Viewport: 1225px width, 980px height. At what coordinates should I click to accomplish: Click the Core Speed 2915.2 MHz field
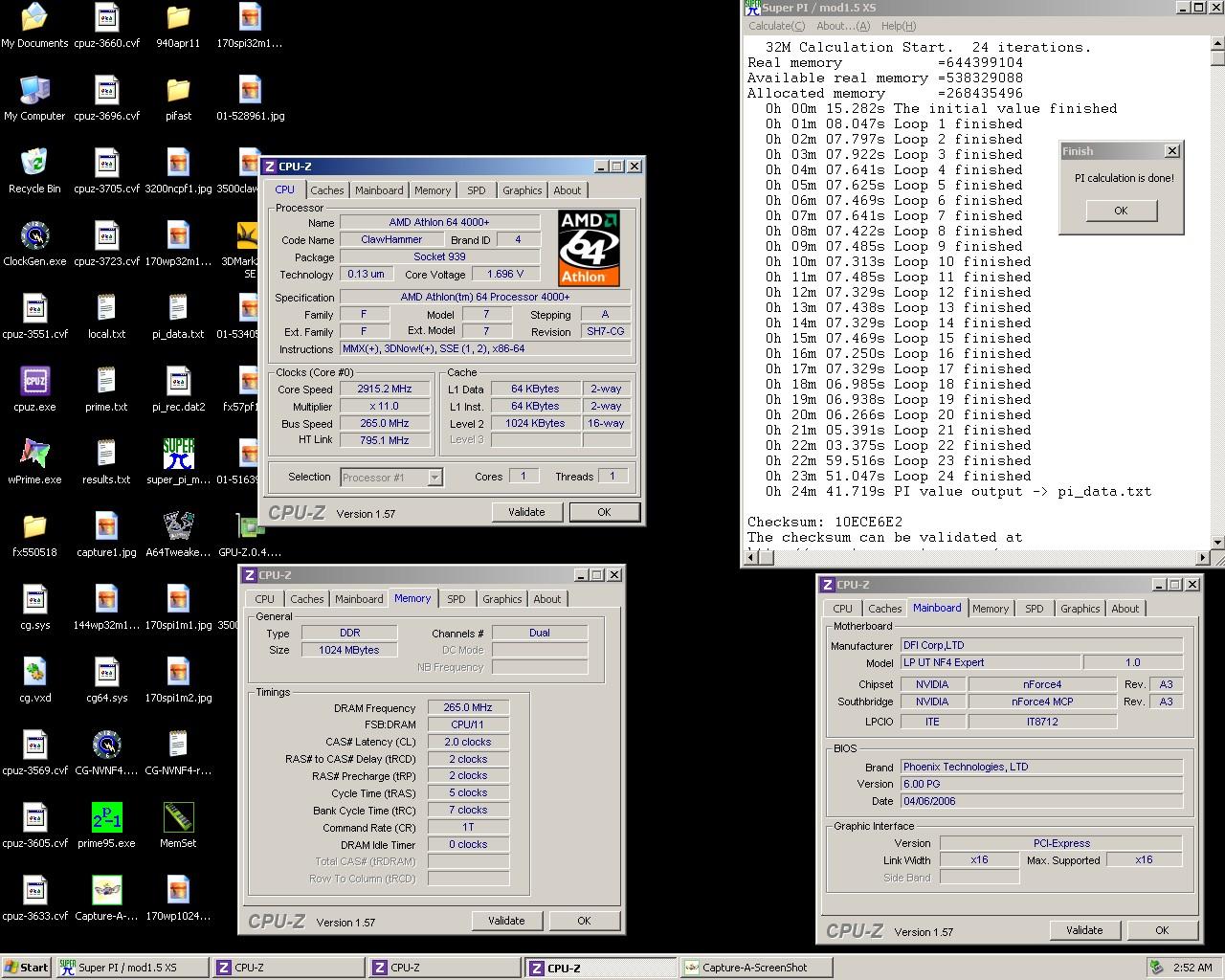pyautogui.click(x=385, y=390)
